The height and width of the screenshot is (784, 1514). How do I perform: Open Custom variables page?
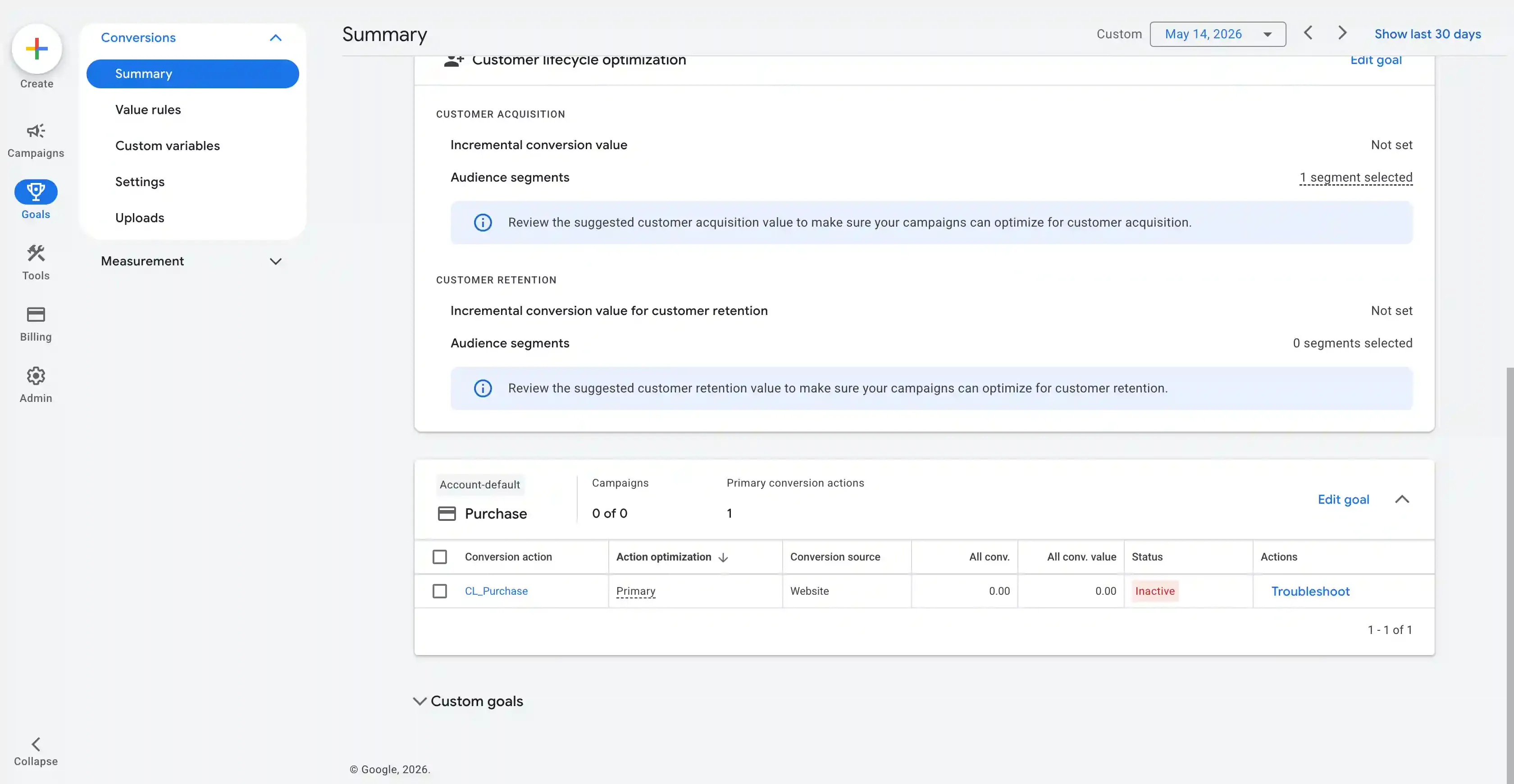pyautogui.click(x=168, y=146)
